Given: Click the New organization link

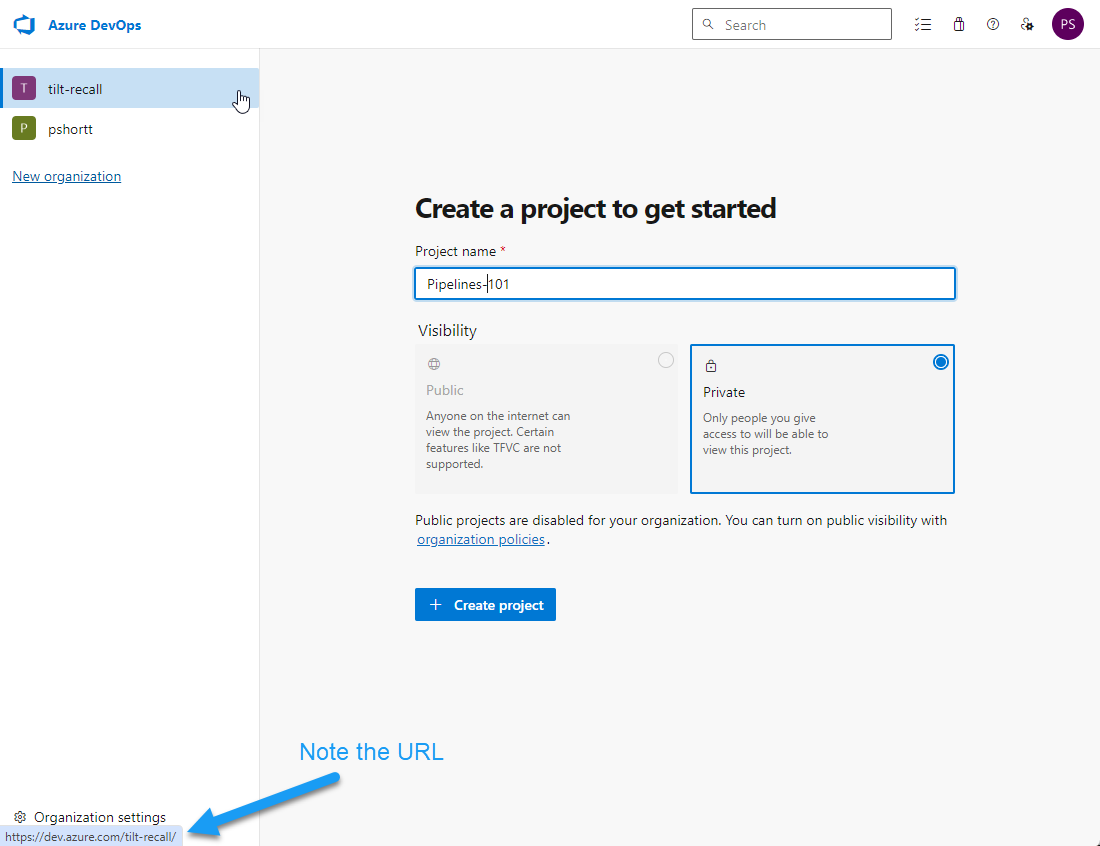Looking at the screenshot, I should (66, 176).
